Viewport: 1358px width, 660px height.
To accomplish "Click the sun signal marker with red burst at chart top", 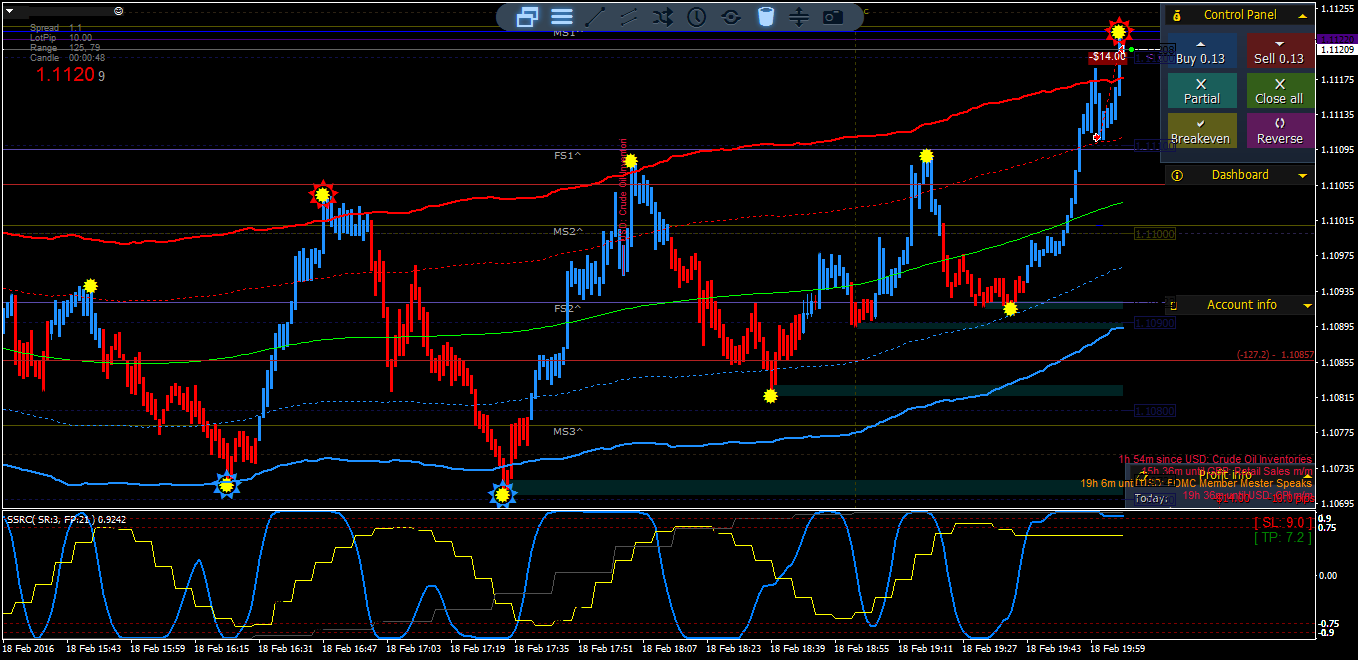I will coord(1118,32).
